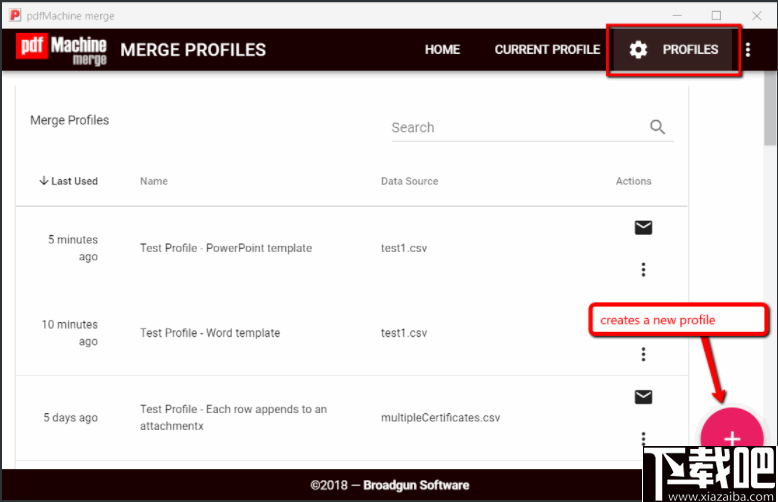Screen dimensions: 778x502
Task: Click the pink add new profile button
Action: click(732, 438)
